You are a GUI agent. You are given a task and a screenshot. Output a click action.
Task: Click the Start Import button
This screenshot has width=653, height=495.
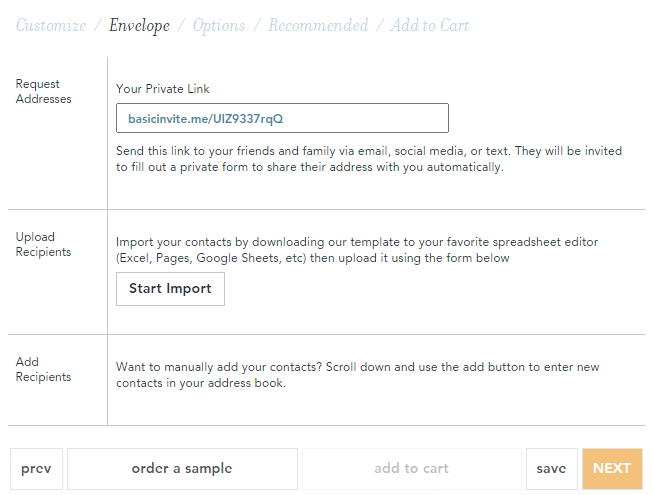point(170,289)
